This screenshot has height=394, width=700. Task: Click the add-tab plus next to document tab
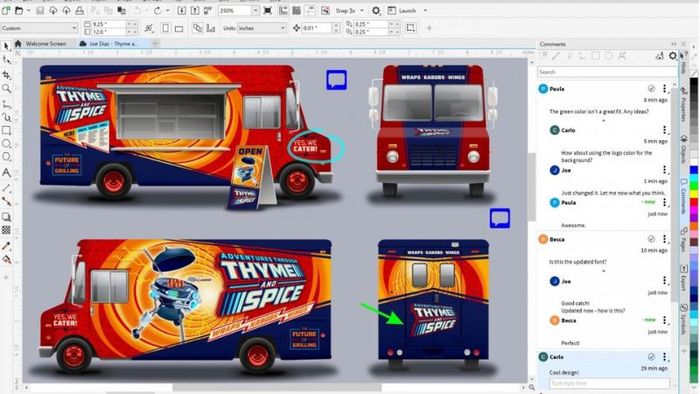coord(155,44)
